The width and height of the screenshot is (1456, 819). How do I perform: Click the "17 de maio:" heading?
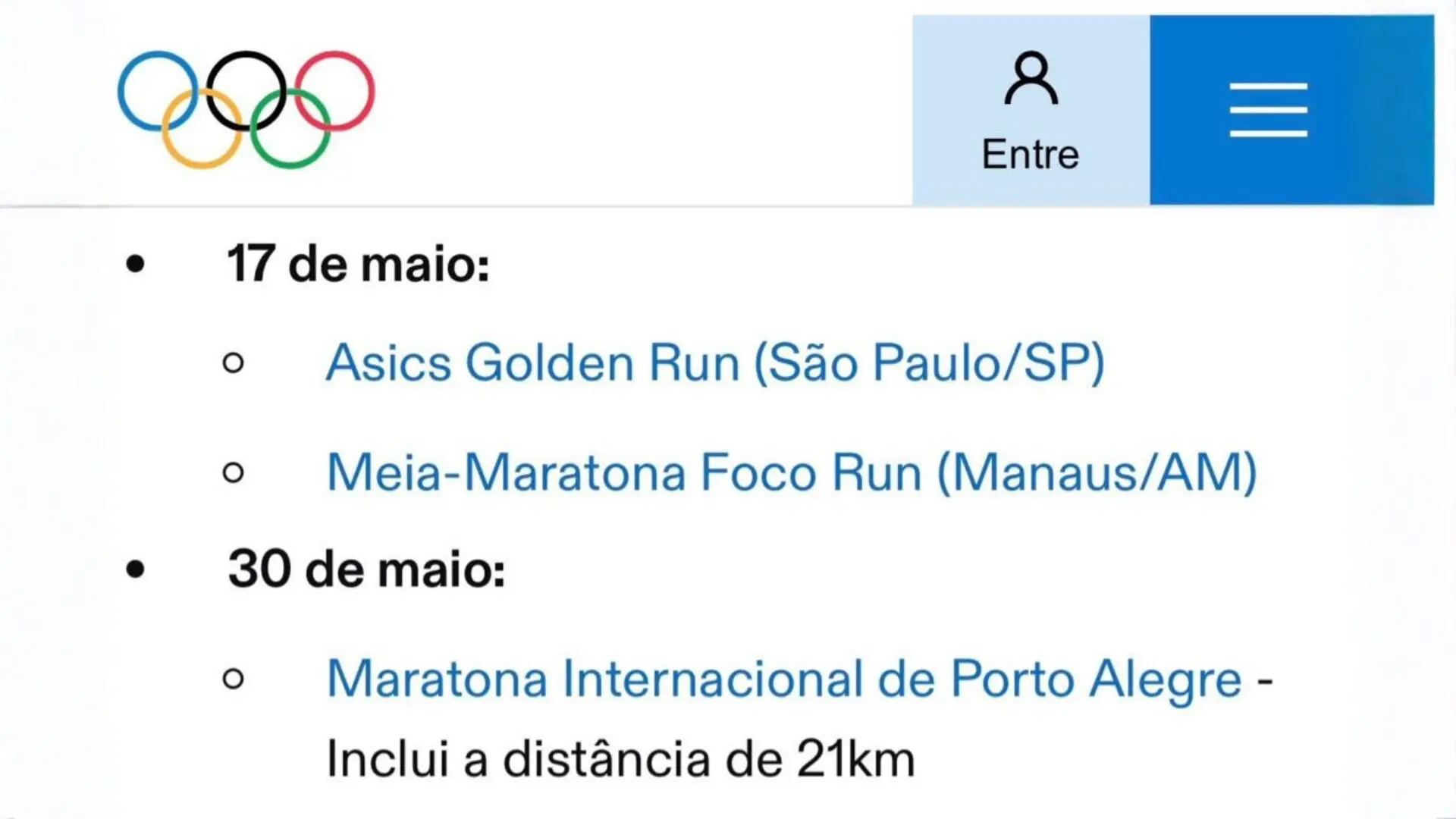(358, 265)
